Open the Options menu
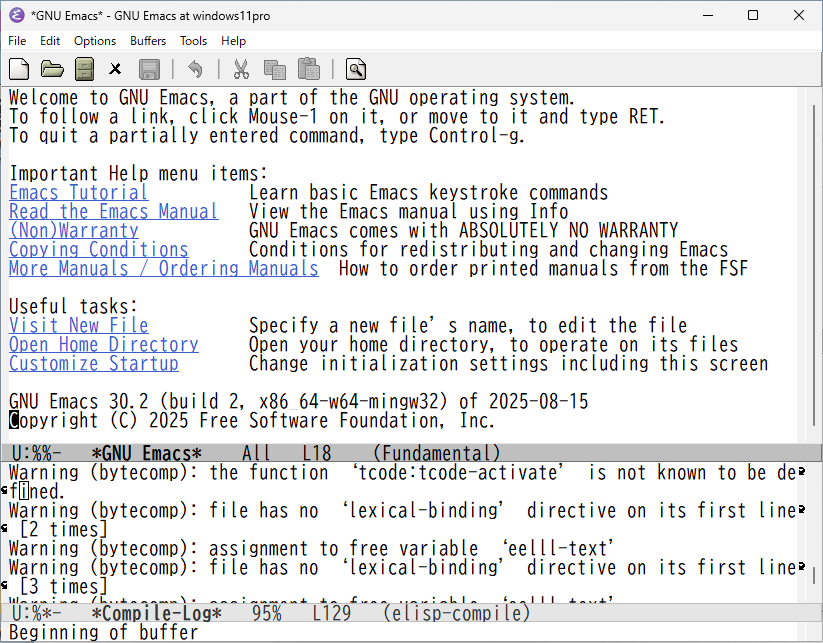This screenshot has height=643, width=823. (95, 41)
